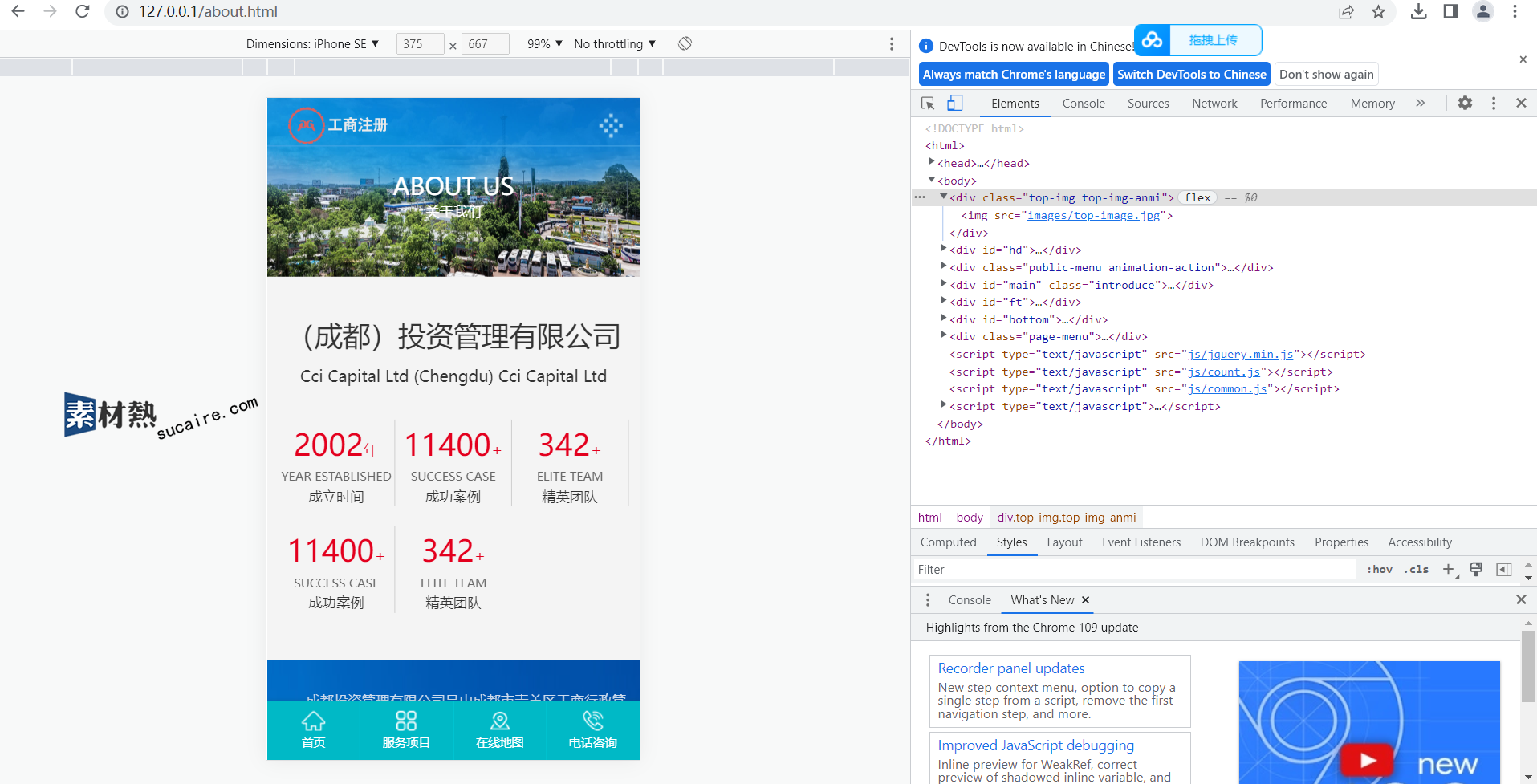Open Customize DevTools three-dot menu
This screenshot has width=1537, height=784.
(x=1494, y=103)
